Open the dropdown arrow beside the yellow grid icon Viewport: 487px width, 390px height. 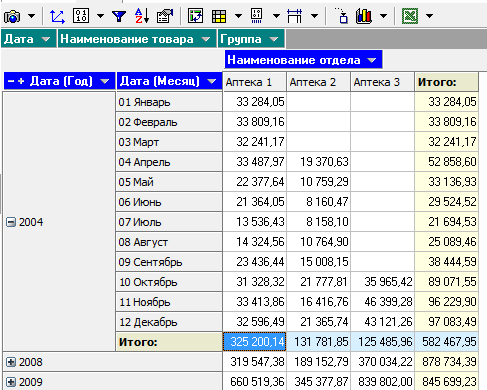(x=238, y=16)
